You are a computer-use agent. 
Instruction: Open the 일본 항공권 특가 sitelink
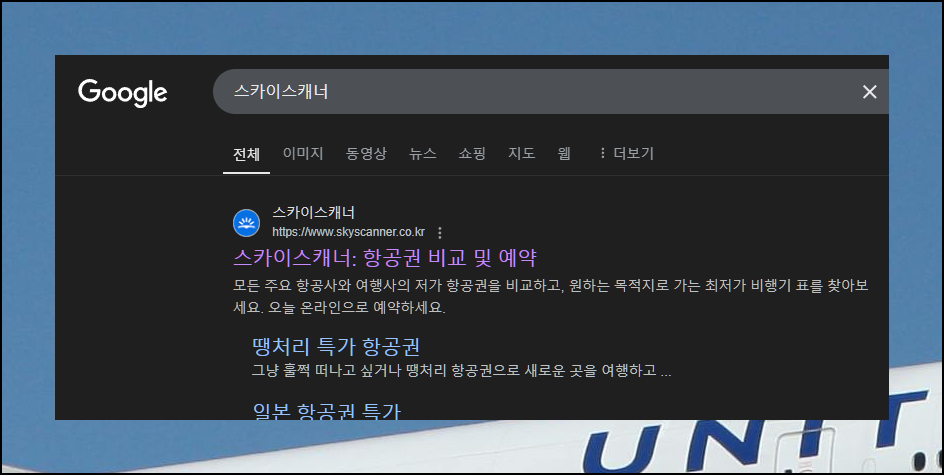pyautogui.click(x=327, y=411)
